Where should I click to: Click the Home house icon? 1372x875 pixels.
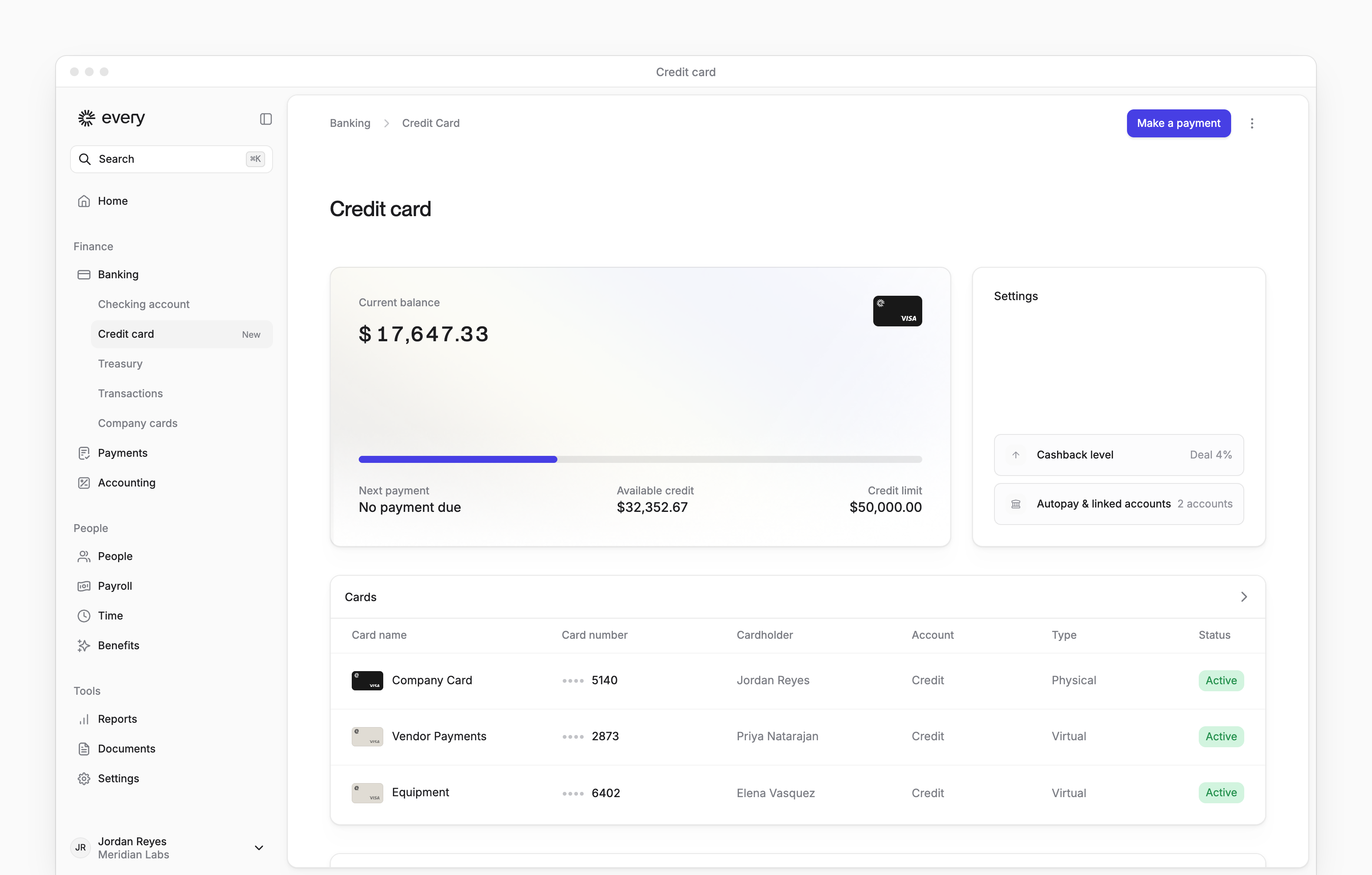(x=84, y=201)
